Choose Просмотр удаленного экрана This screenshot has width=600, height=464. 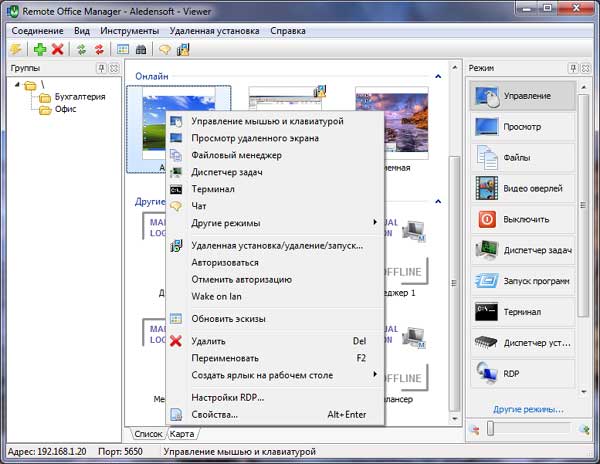pos(275,138)
